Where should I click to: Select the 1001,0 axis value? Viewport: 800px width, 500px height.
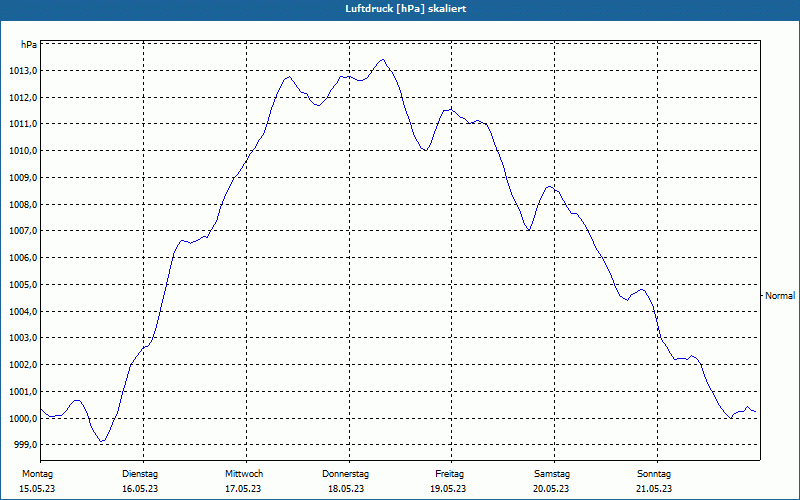pyautogui.click(x=23, y=392)
